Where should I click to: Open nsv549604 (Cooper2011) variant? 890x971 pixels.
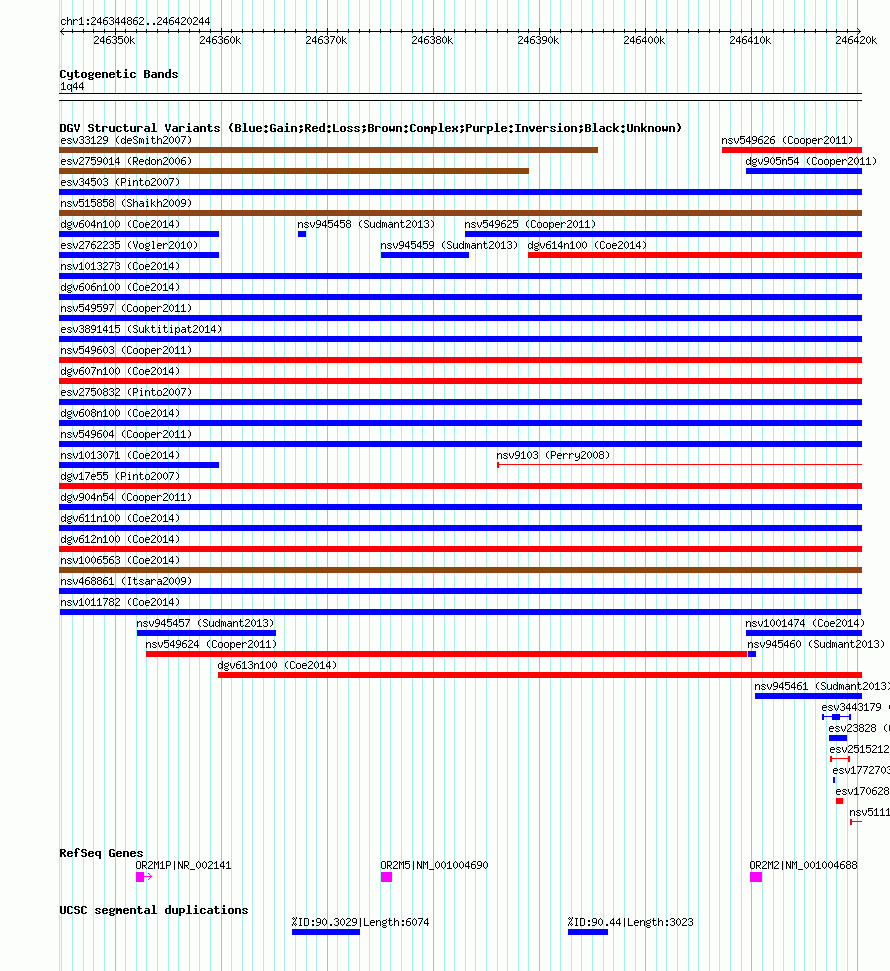pyautogui.click(x=460, y=444)
